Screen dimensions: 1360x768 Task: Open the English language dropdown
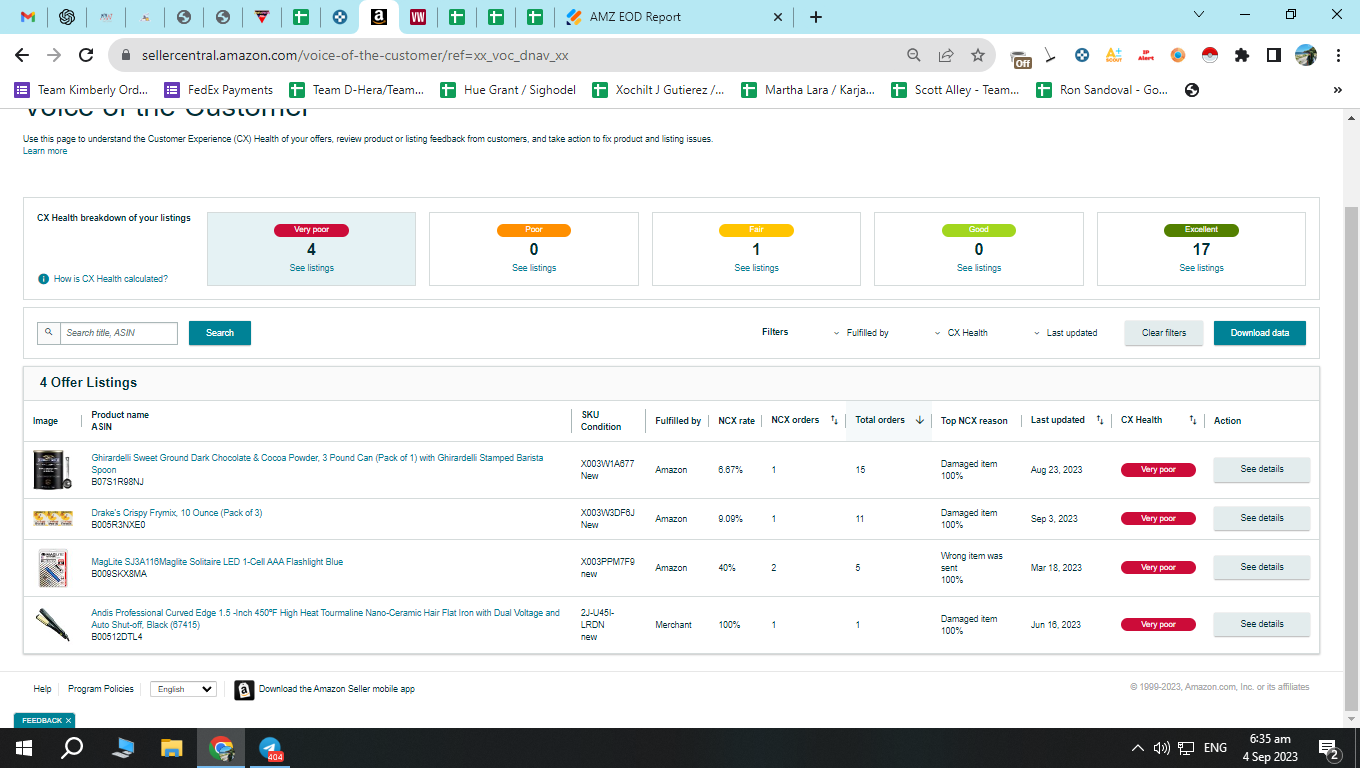click(x=183, y=689)
